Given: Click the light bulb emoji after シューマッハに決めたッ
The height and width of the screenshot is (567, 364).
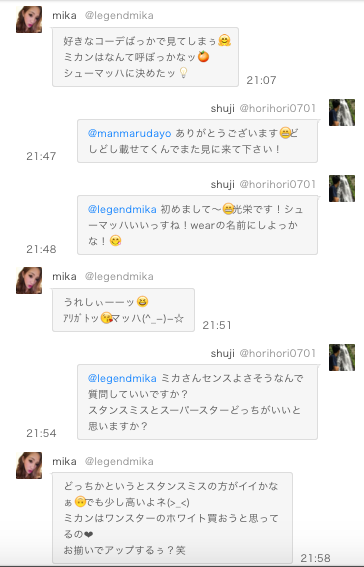Looking at the screenshot, I should [184, 73].
